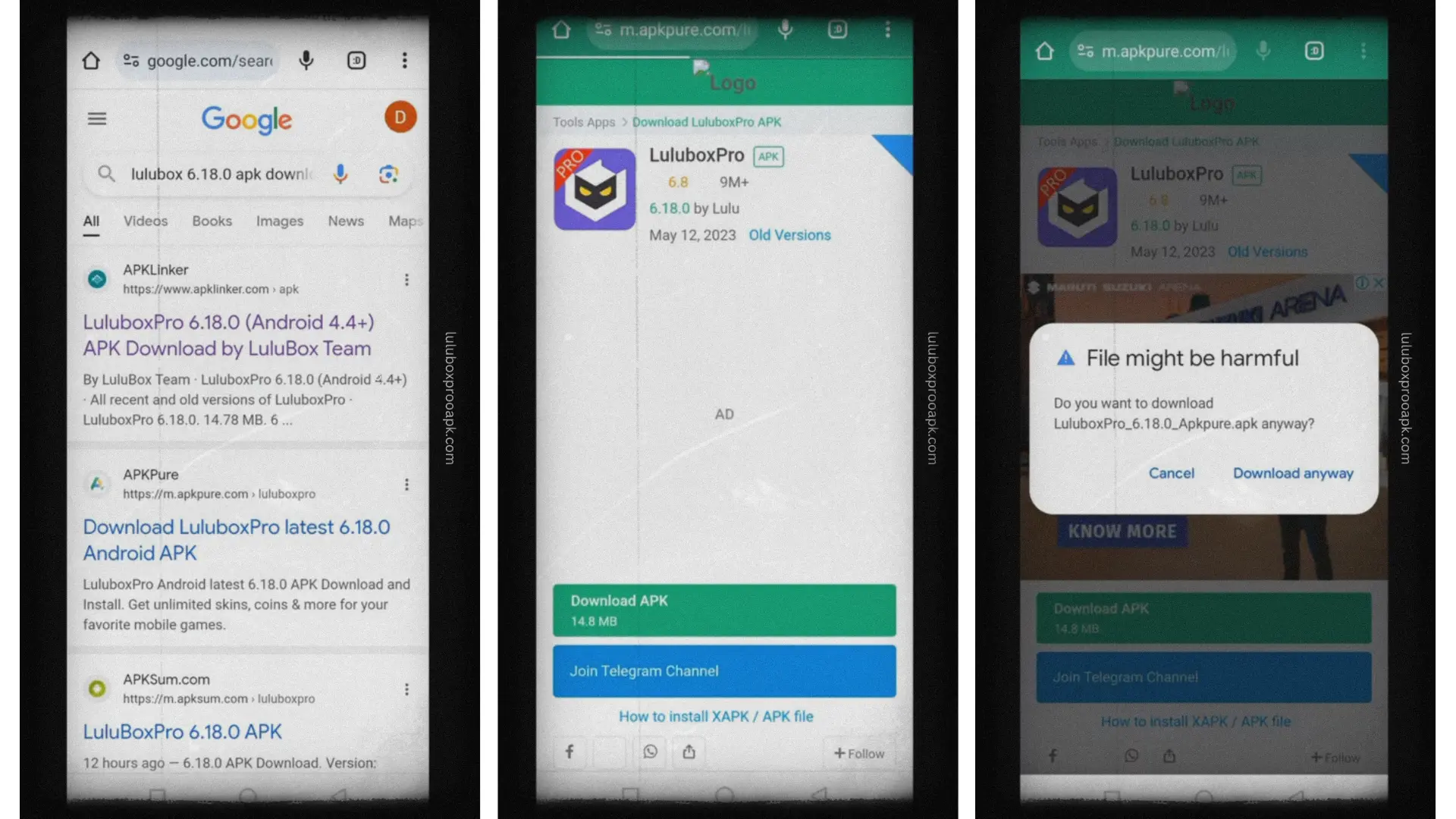The width and height of the screenshot is (1456, 819).
Task: Open APKLinker LuluboxPro result
Action: (x=228, y=335)
